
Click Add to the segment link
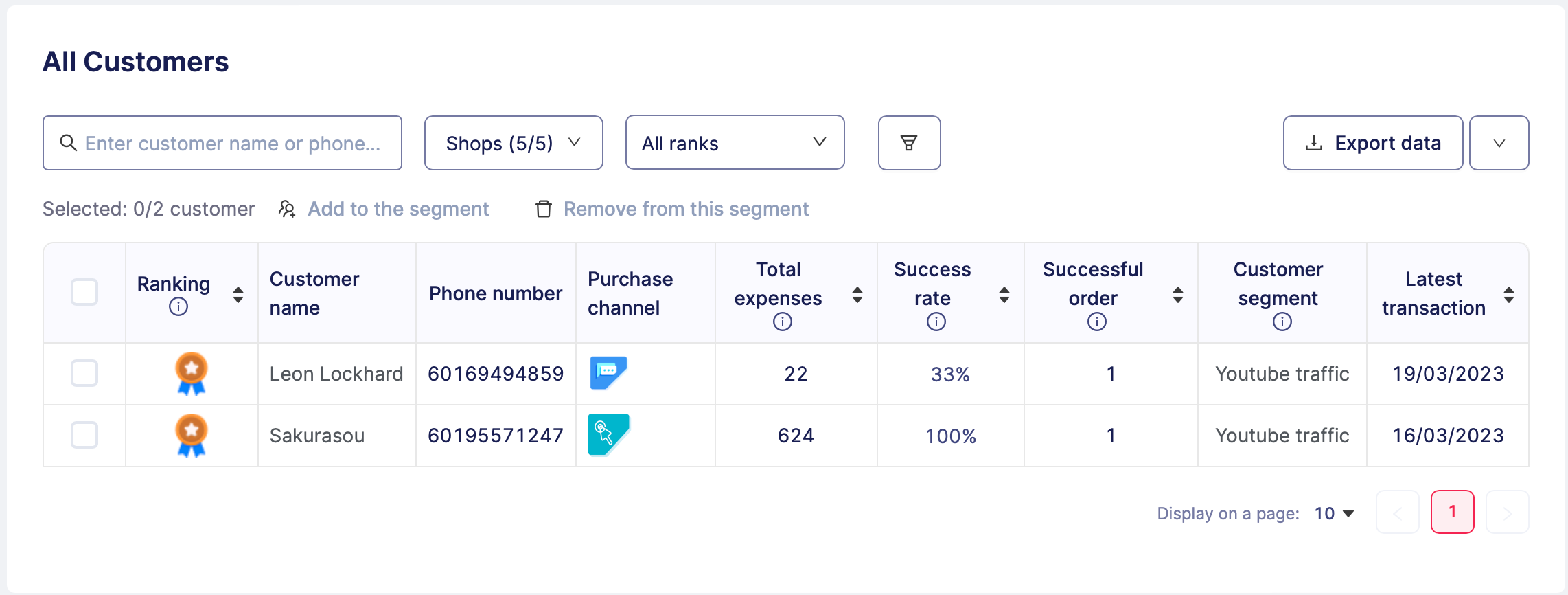click(x=397, y=209)
